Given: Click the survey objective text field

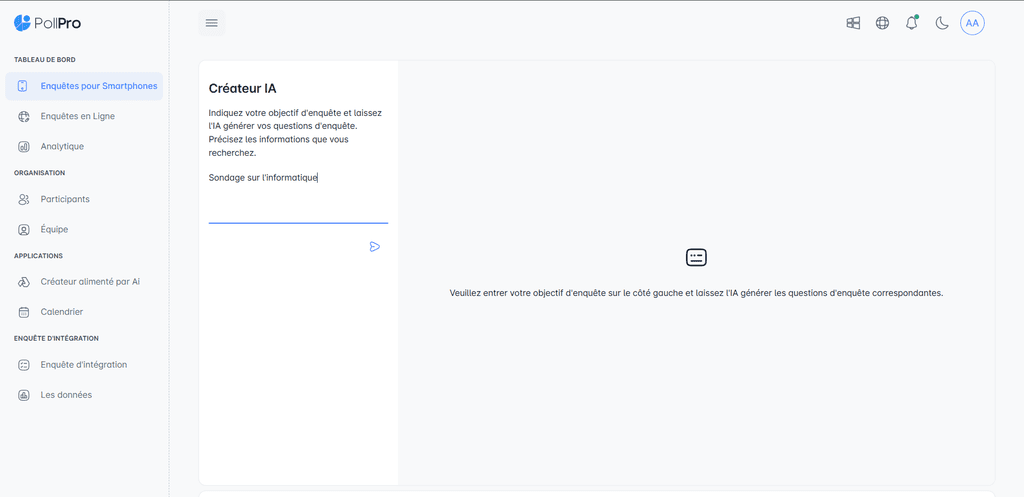Looking at the screenshot, I should click(x=298, y=195).
